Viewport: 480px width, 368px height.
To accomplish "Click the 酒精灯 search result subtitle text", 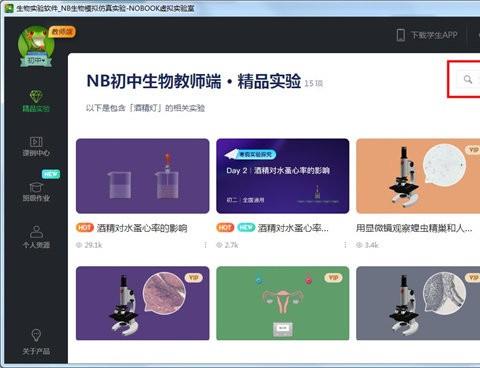I will [145, 108].
